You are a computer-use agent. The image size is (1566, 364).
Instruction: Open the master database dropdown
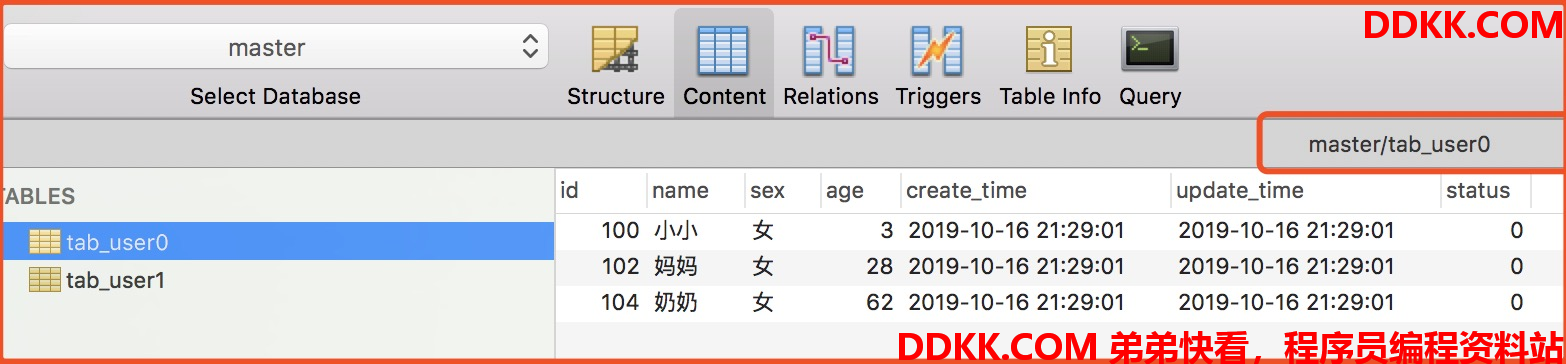click(276, 47)
